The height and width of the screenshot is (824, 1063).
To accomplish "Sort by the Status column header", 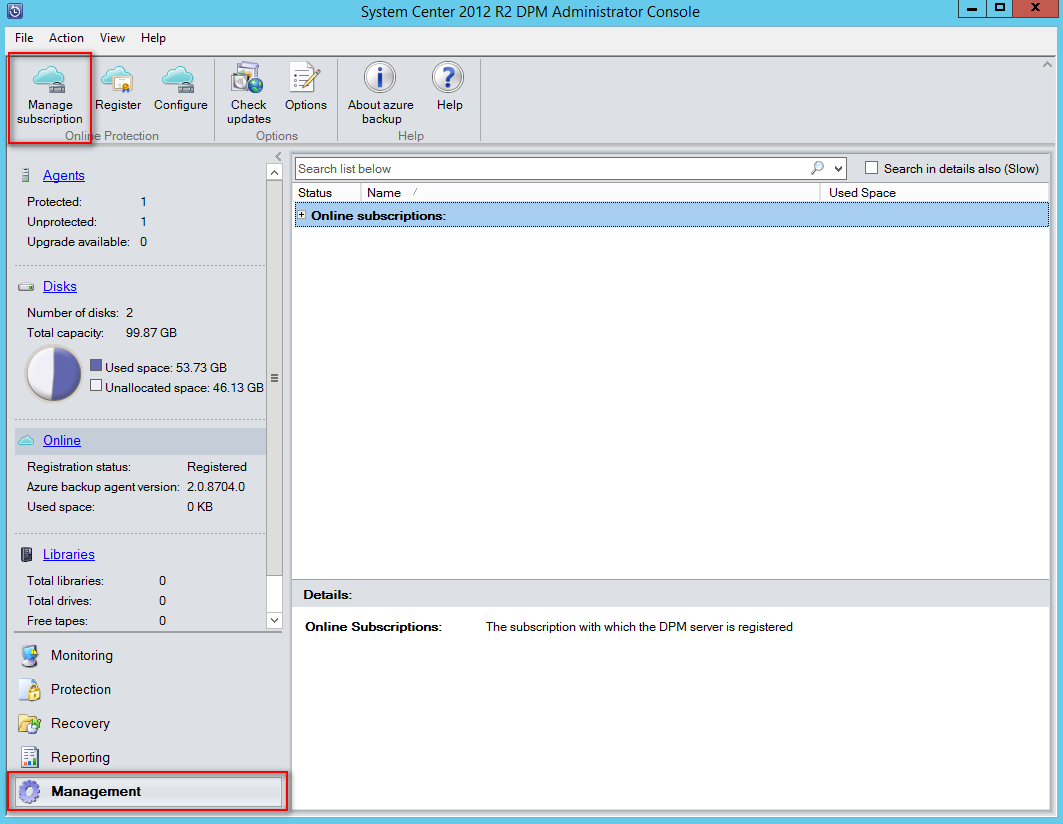I will (x=327, y=193).
